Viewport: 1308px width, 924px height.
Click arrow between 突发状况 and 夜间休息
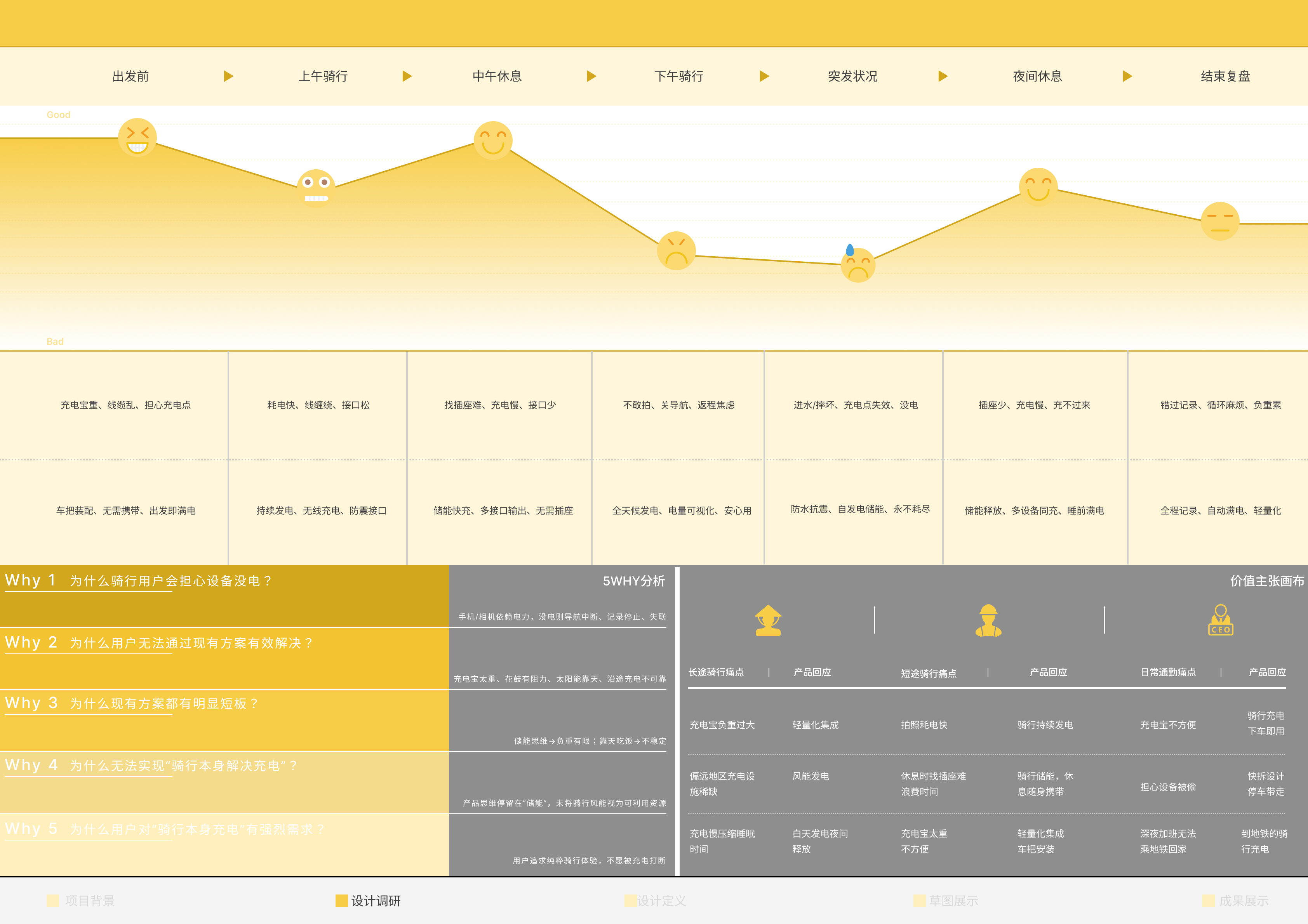(943, 76)
